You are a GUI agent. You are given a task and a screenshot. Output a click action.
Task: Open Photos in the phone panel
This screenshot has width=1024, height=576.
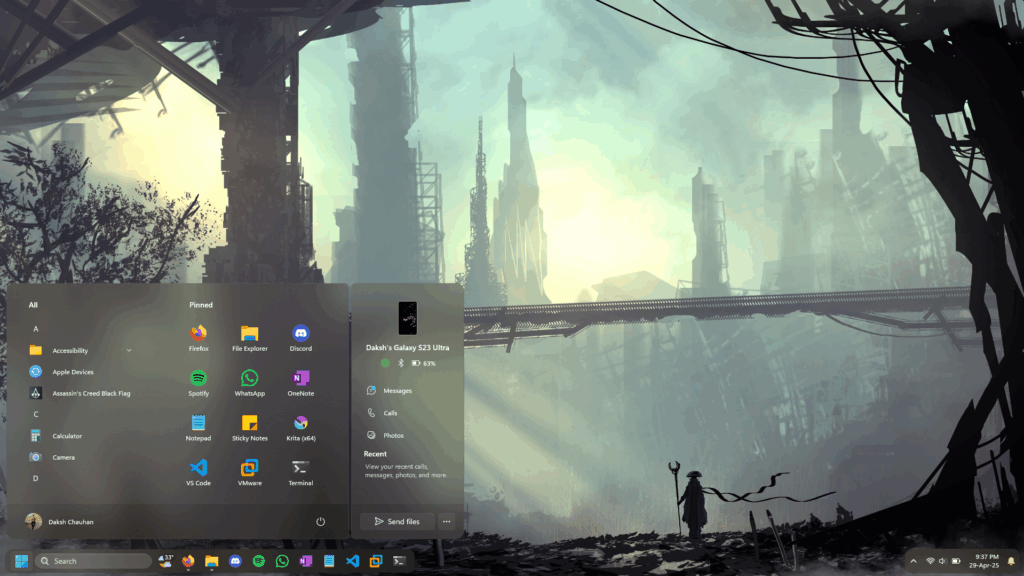[x=393, y=435]
